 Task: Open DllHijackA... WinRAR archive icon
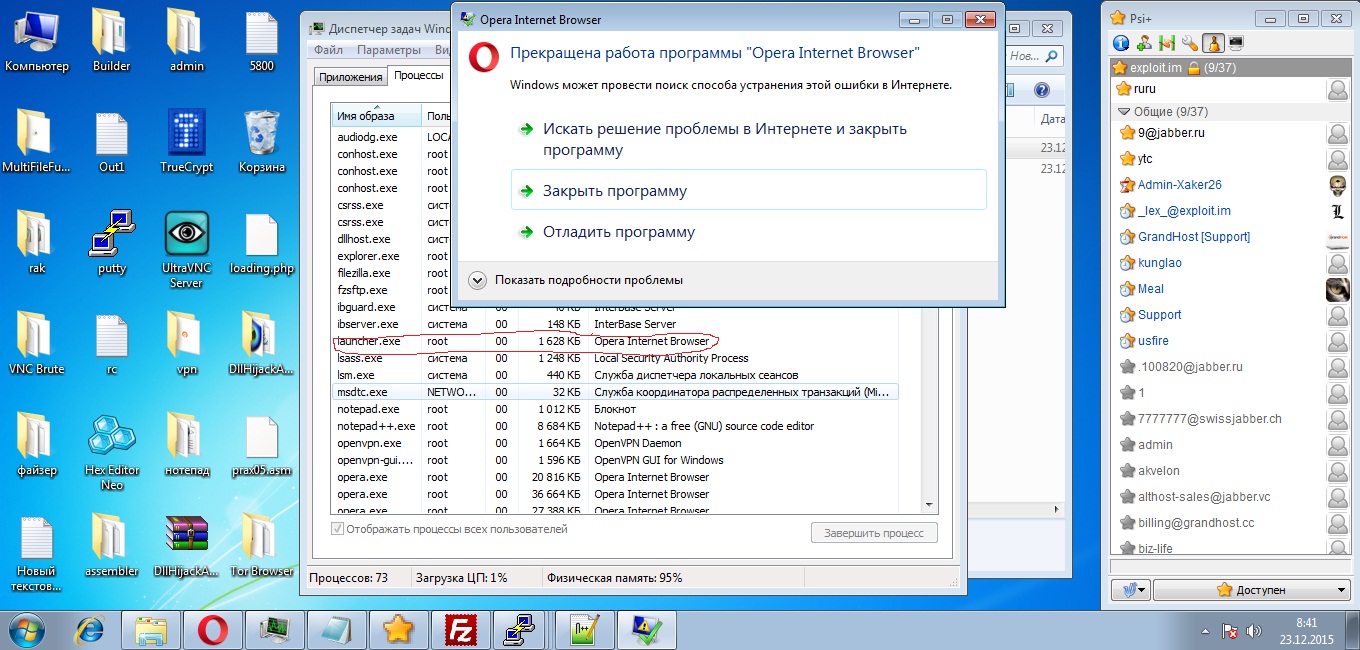(x=187, y=546)
